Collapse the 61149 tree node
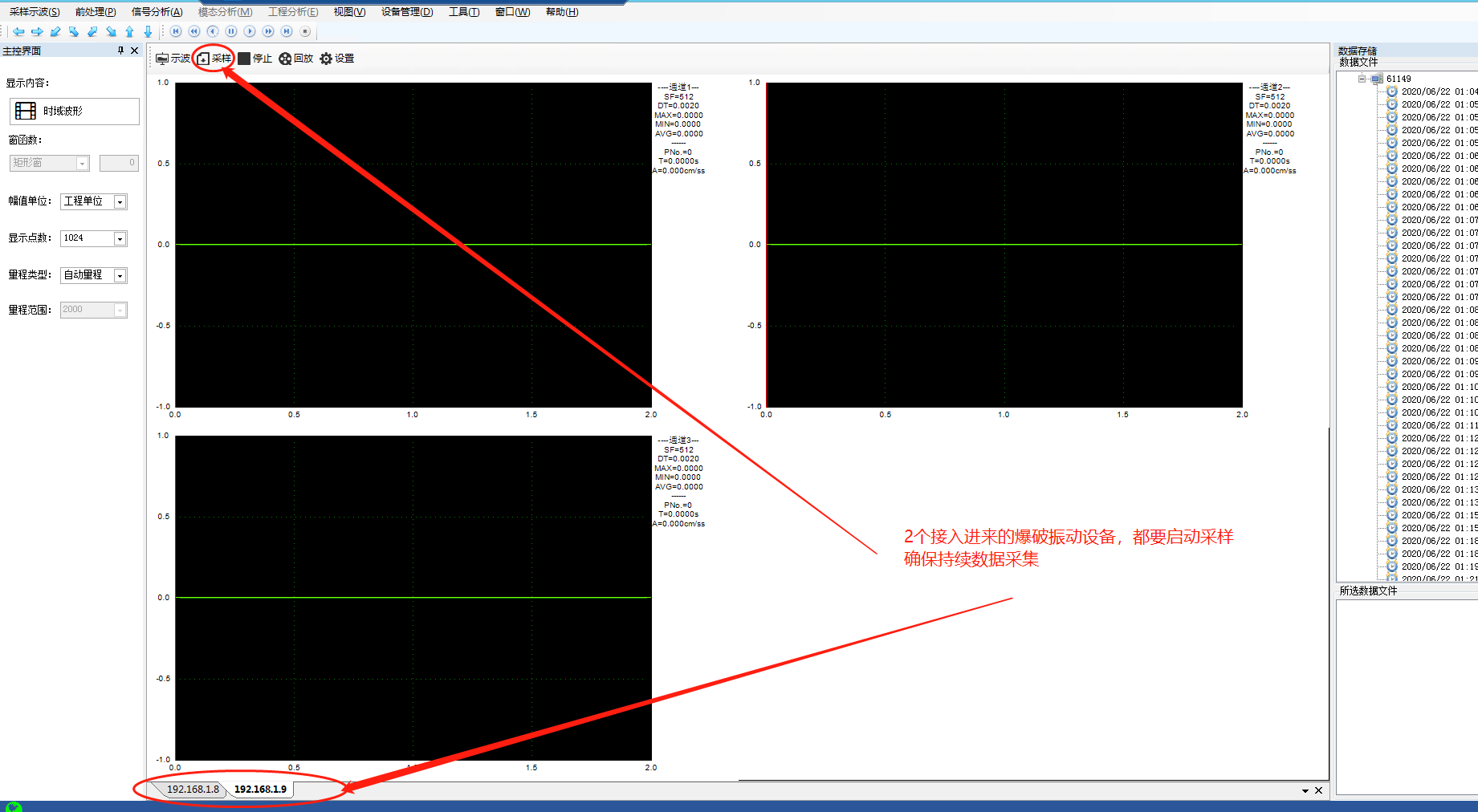The width and height of the screenshot is (1478, 812). [x=1362, y=79]
